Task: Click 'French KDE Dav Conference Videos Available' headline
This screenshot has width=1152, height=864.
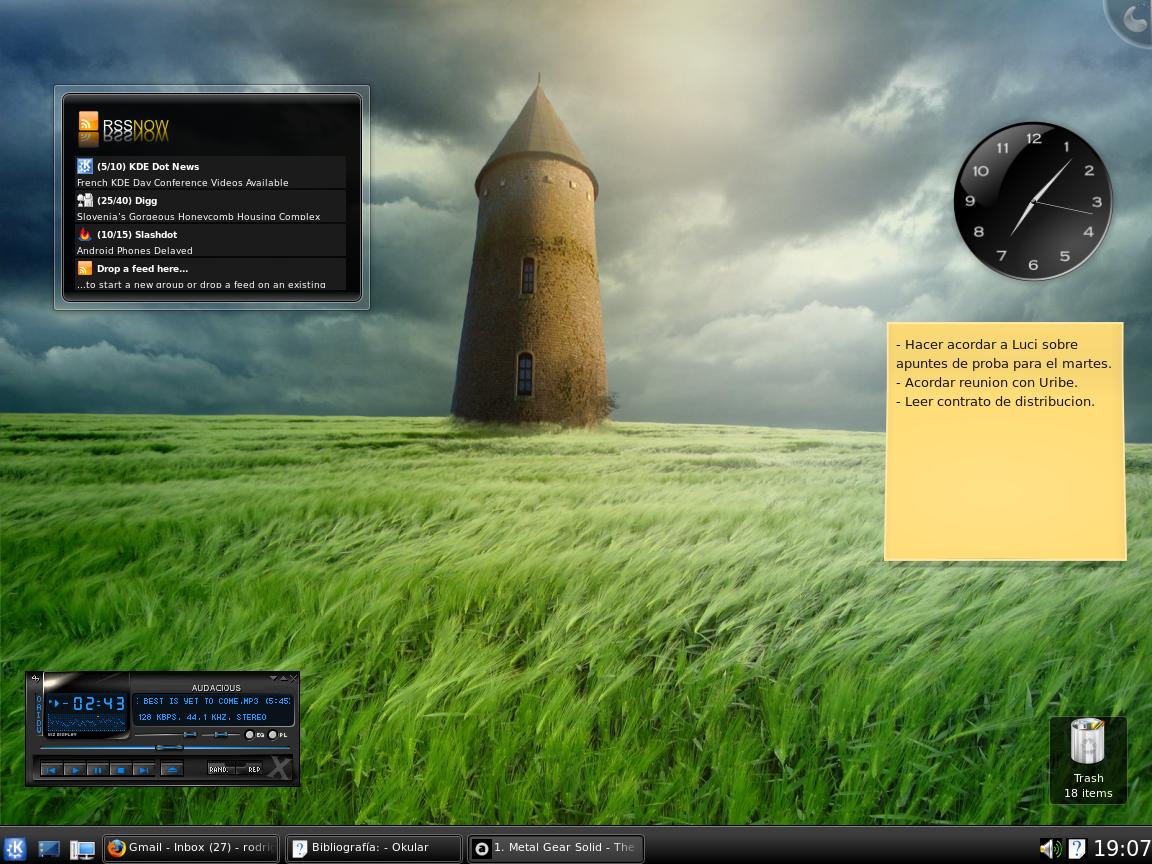Action: tap(182, 182)
